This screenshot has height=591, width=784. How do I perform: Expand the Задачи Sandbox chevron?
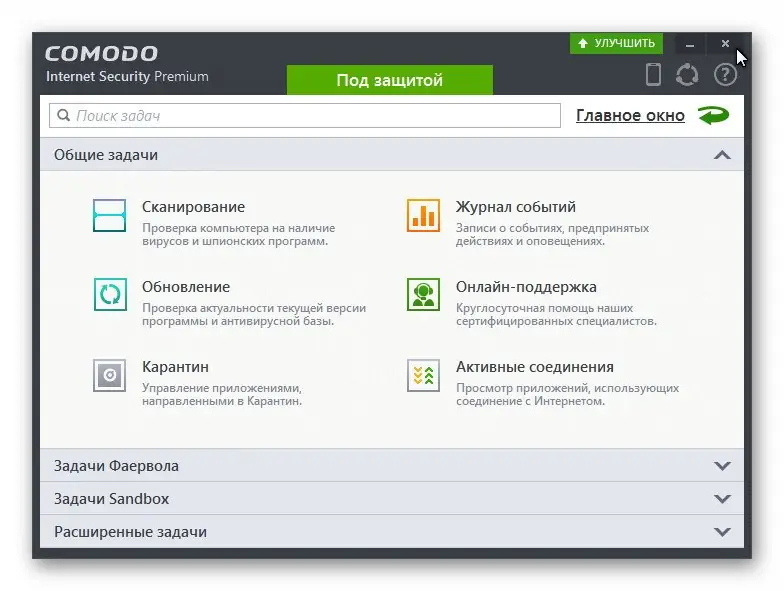pos(722,499)
